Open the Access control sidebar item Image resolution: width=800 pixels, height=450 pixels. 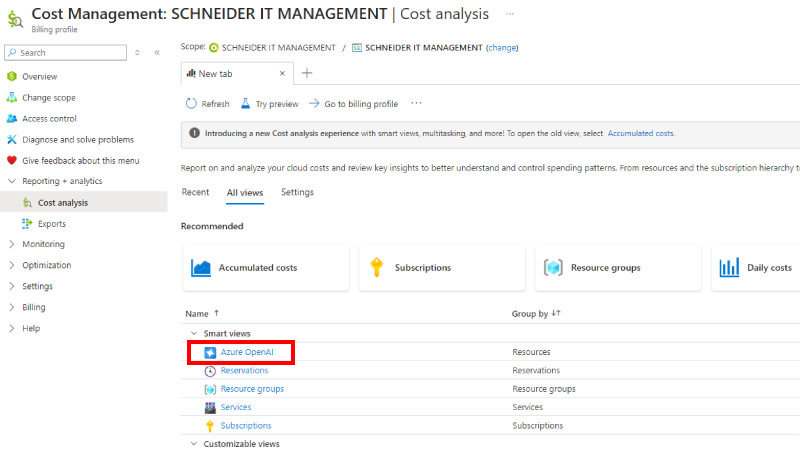click(49, 118)
